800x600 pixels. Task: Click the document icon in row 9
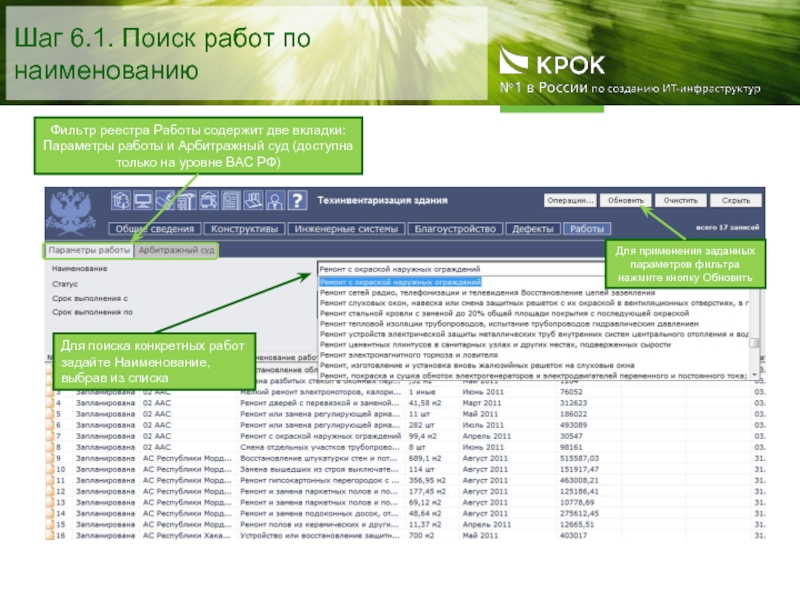coord(50,458)
